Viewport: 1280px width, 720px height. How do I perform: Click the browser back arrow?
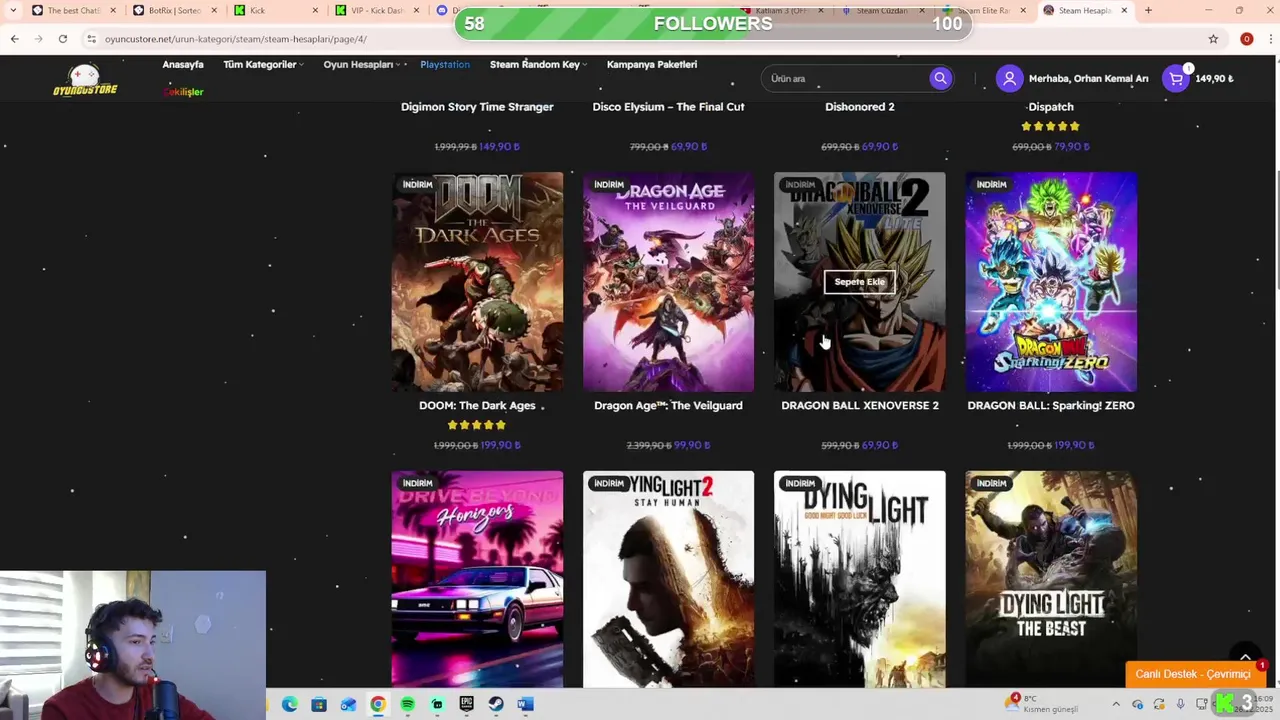tap(14, 39)
